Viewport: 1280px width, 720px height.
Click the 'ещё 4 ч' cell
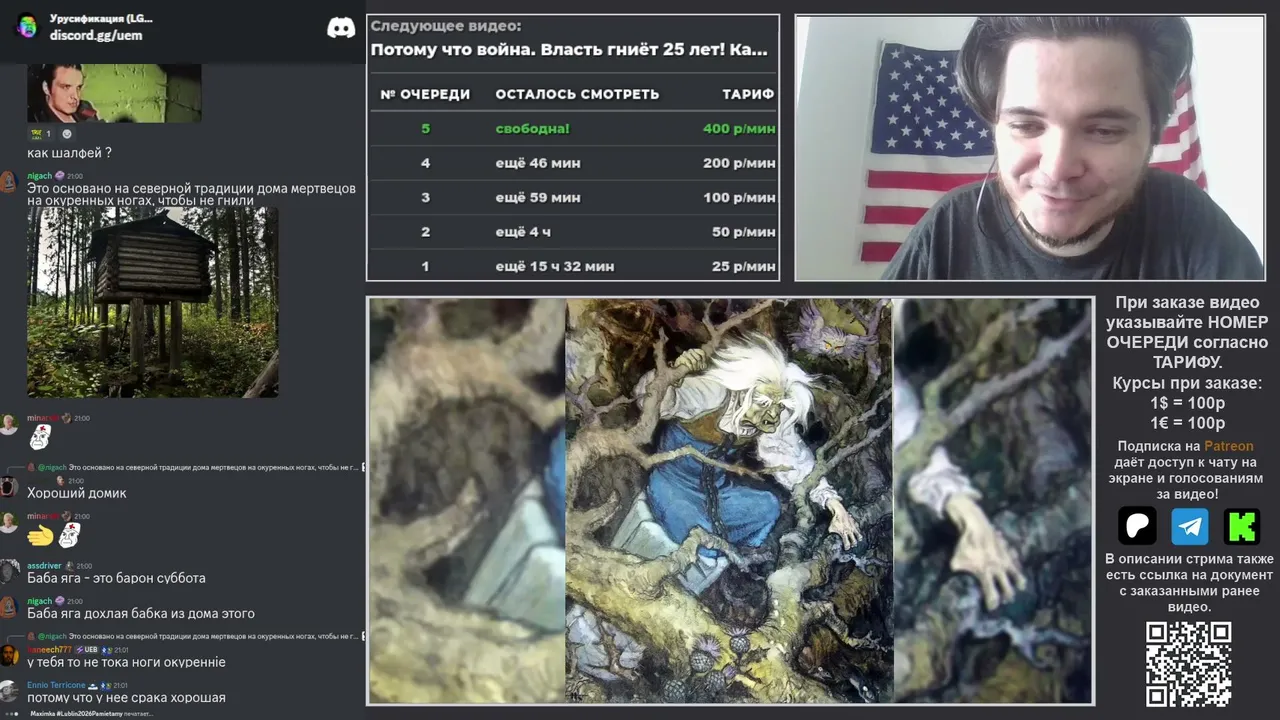pyautogui.click(x=524, y=232)
